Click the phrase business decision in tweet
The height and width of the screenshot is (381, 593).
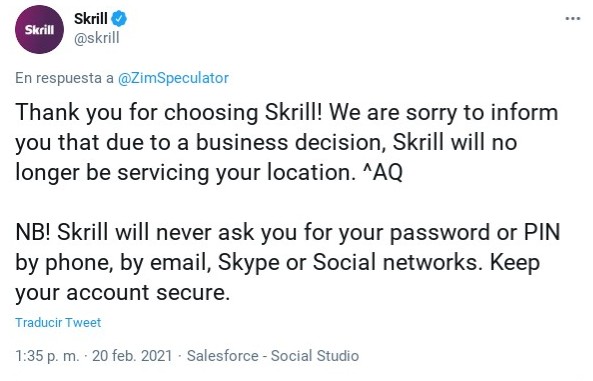pos(291,143)
